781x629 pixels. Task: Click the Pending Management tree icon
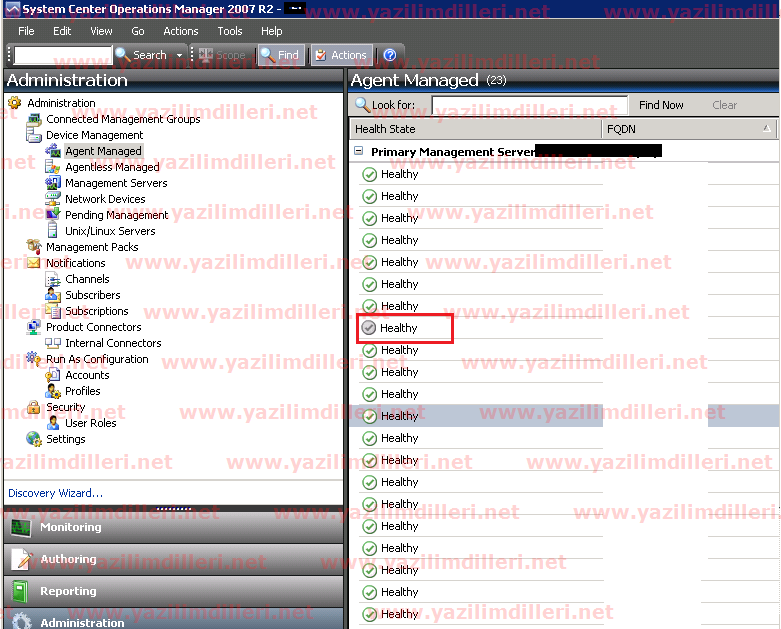(53, 215)
